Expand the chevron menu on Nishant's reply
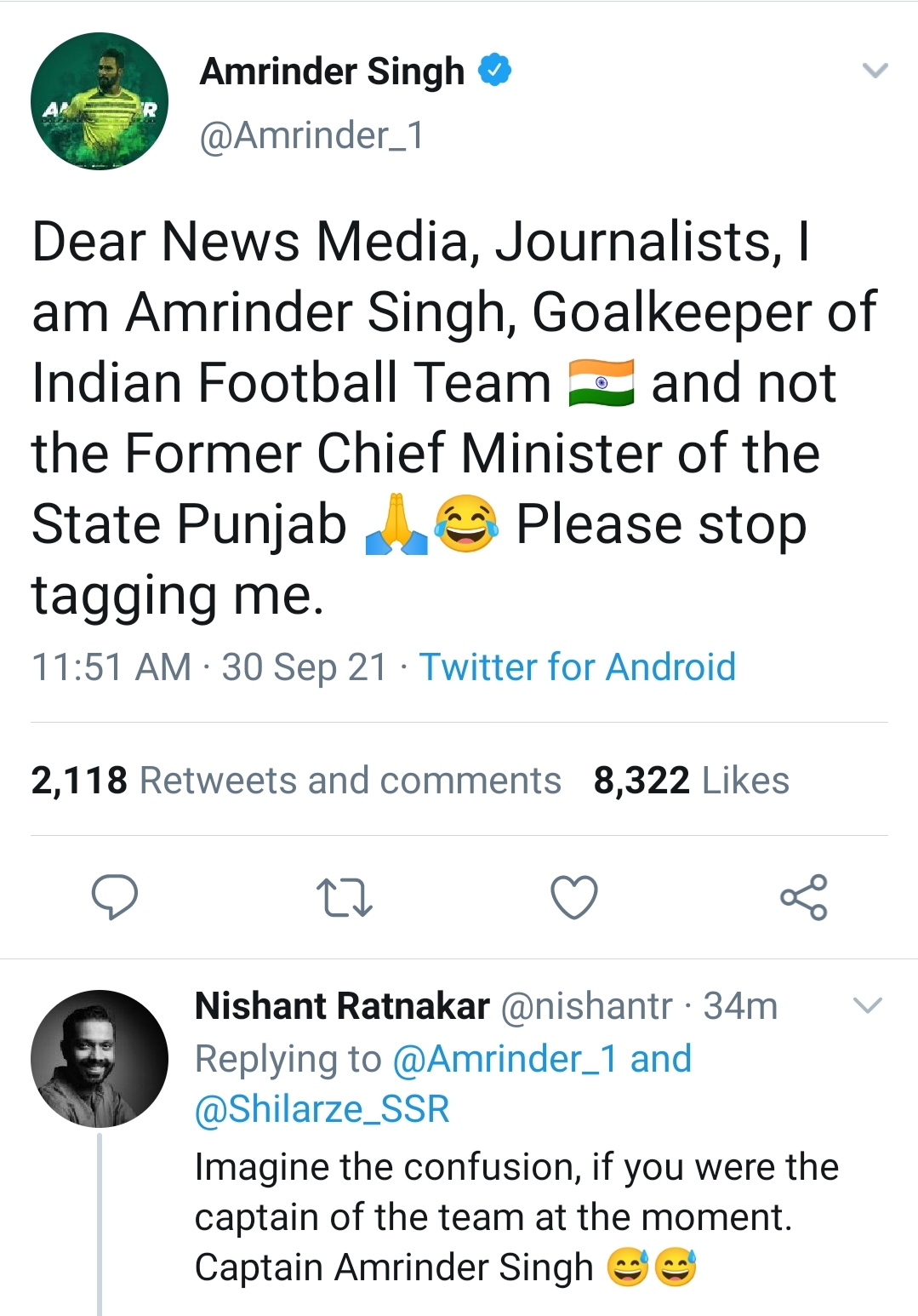 point(867,1006)
